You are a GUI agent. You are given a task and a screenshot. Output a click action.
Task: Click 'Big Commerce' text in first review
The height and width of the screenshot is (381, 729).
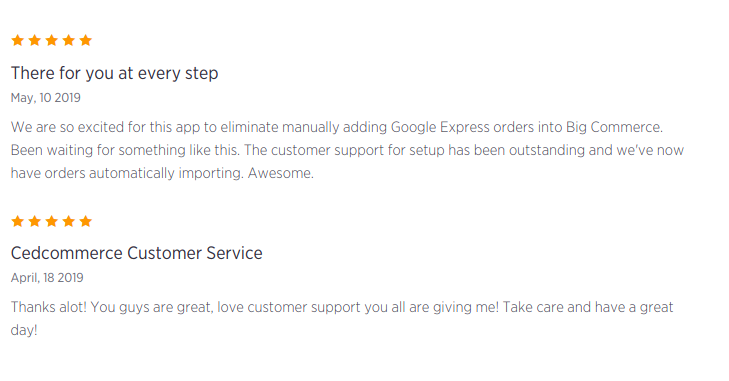[x=614, y=127]
